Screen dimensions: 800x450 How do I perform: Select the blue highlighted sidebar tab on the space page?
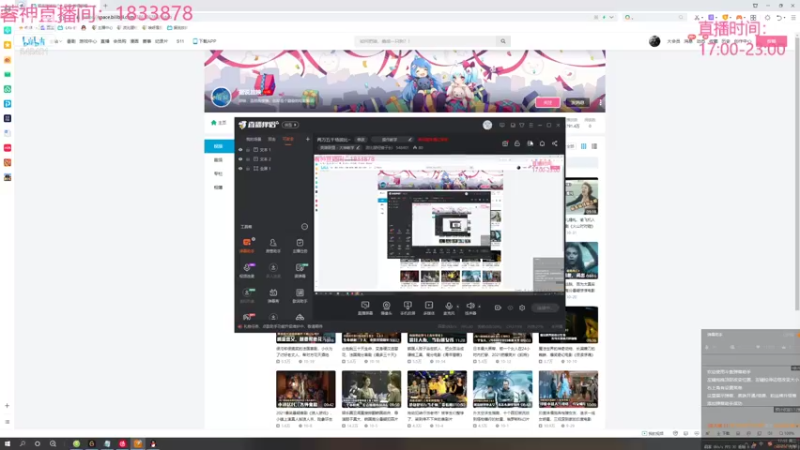tap(219, 146)
